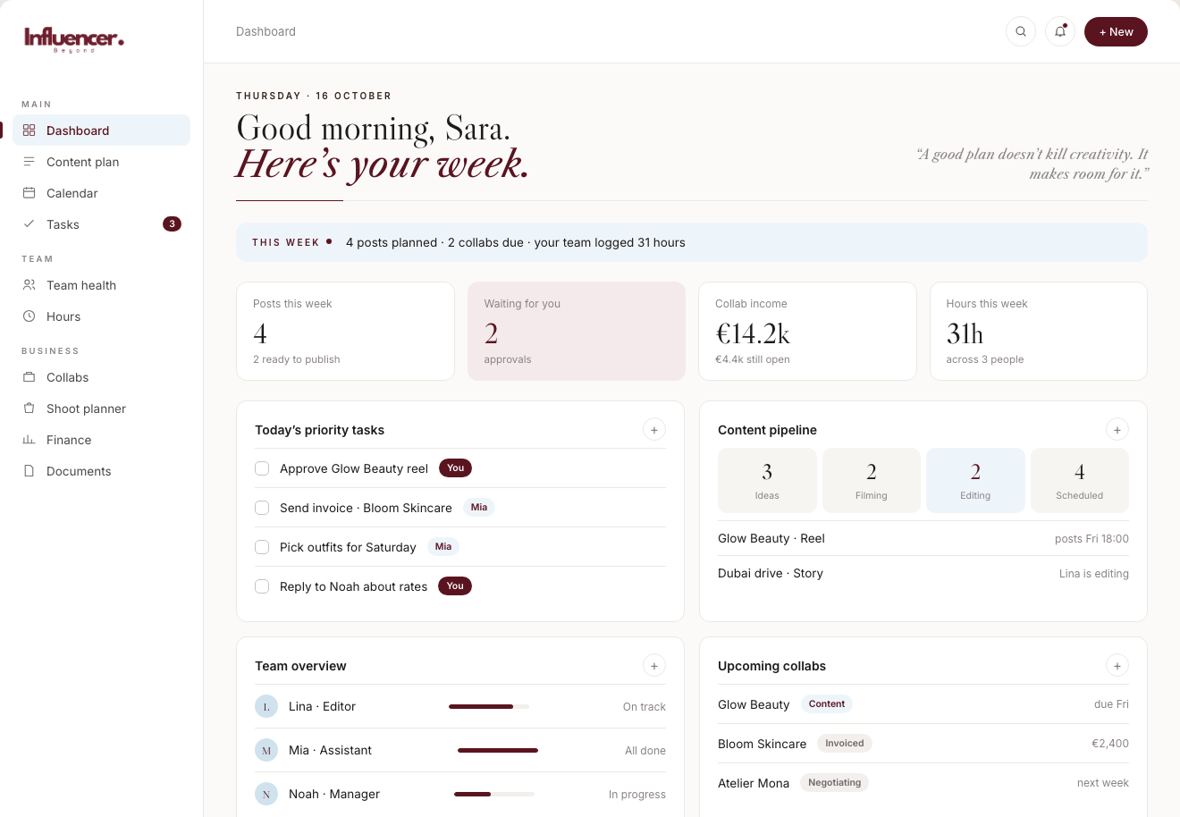
Task: Tick Send invoice Bloom Skincare checkbox
Action: pyautogui.click(x=262, y=508)
